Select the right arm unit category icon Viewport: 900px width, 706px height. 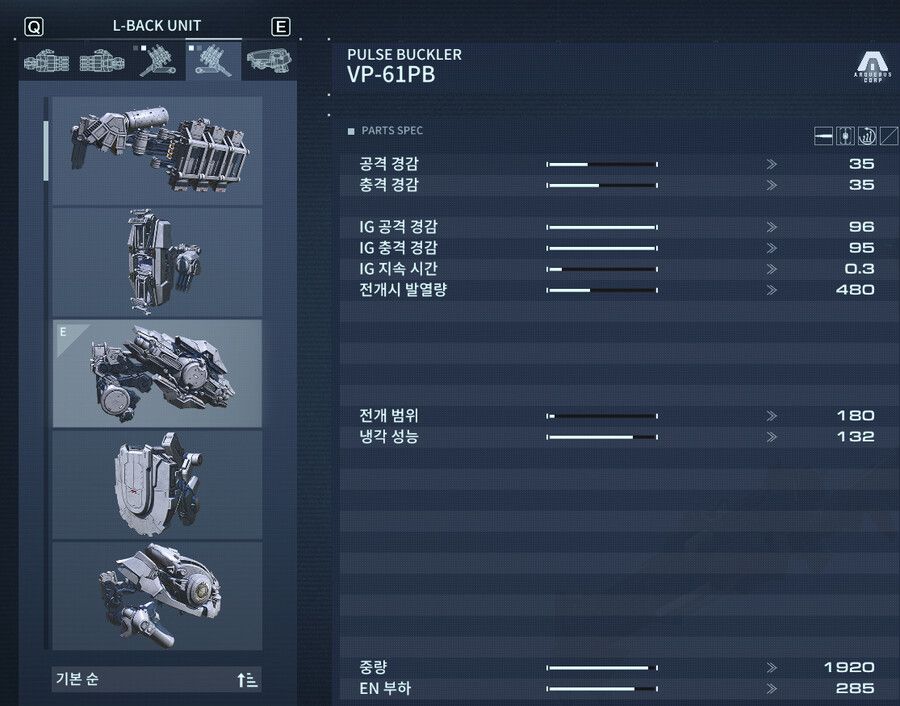click(x=46, y=61)
